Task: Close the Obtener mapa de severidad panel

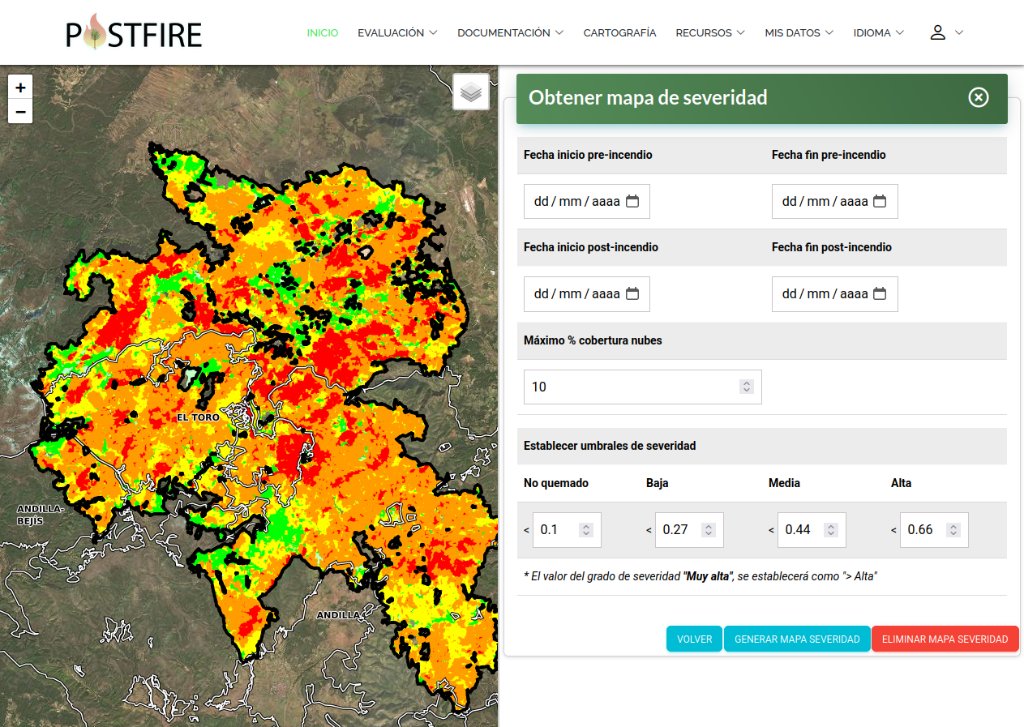Action: pyautogui.click(x=978, y=97)
